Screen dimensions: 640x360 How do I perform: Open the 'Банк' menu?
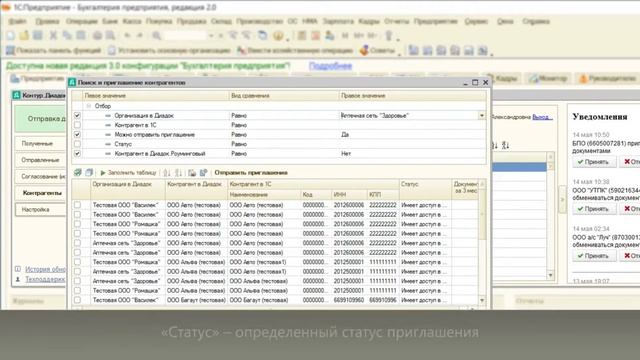(110, 21)
